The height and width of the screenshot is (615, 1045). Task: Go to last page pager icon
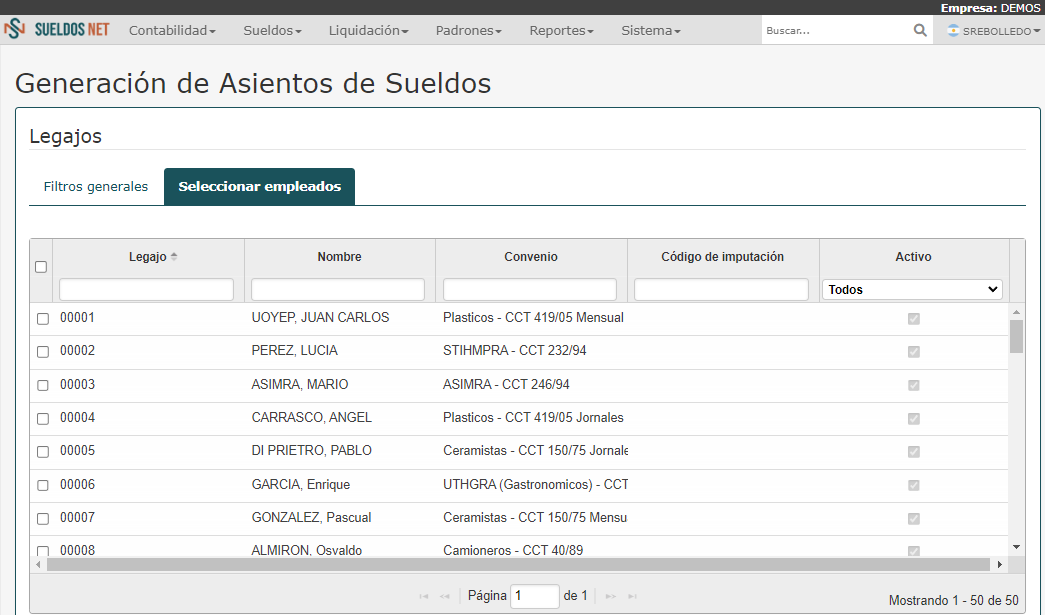[x=632, y=596]
